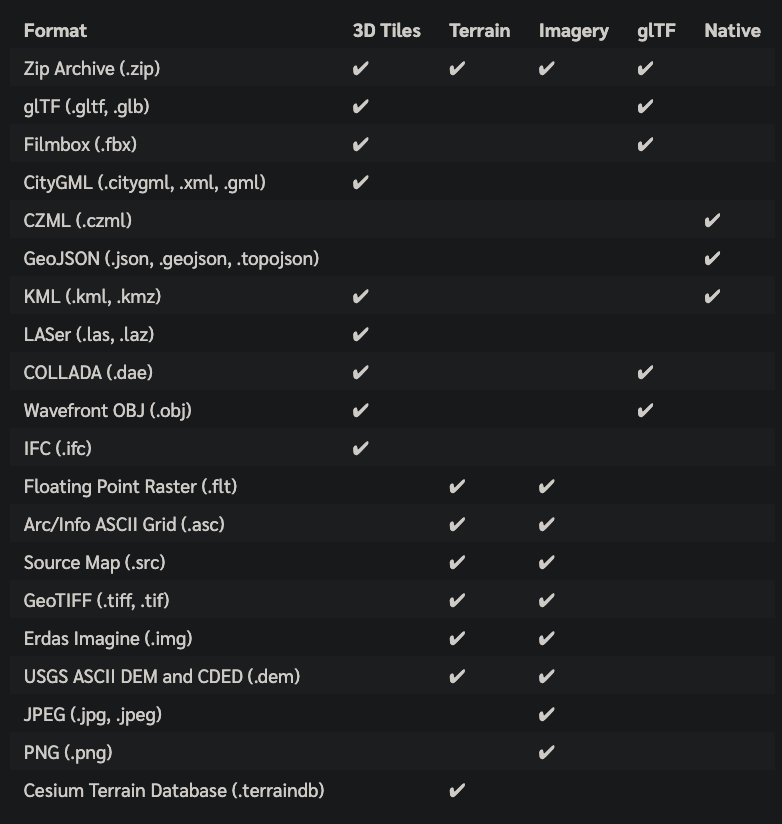Select the Imagery column header

[x=574, y=31]
